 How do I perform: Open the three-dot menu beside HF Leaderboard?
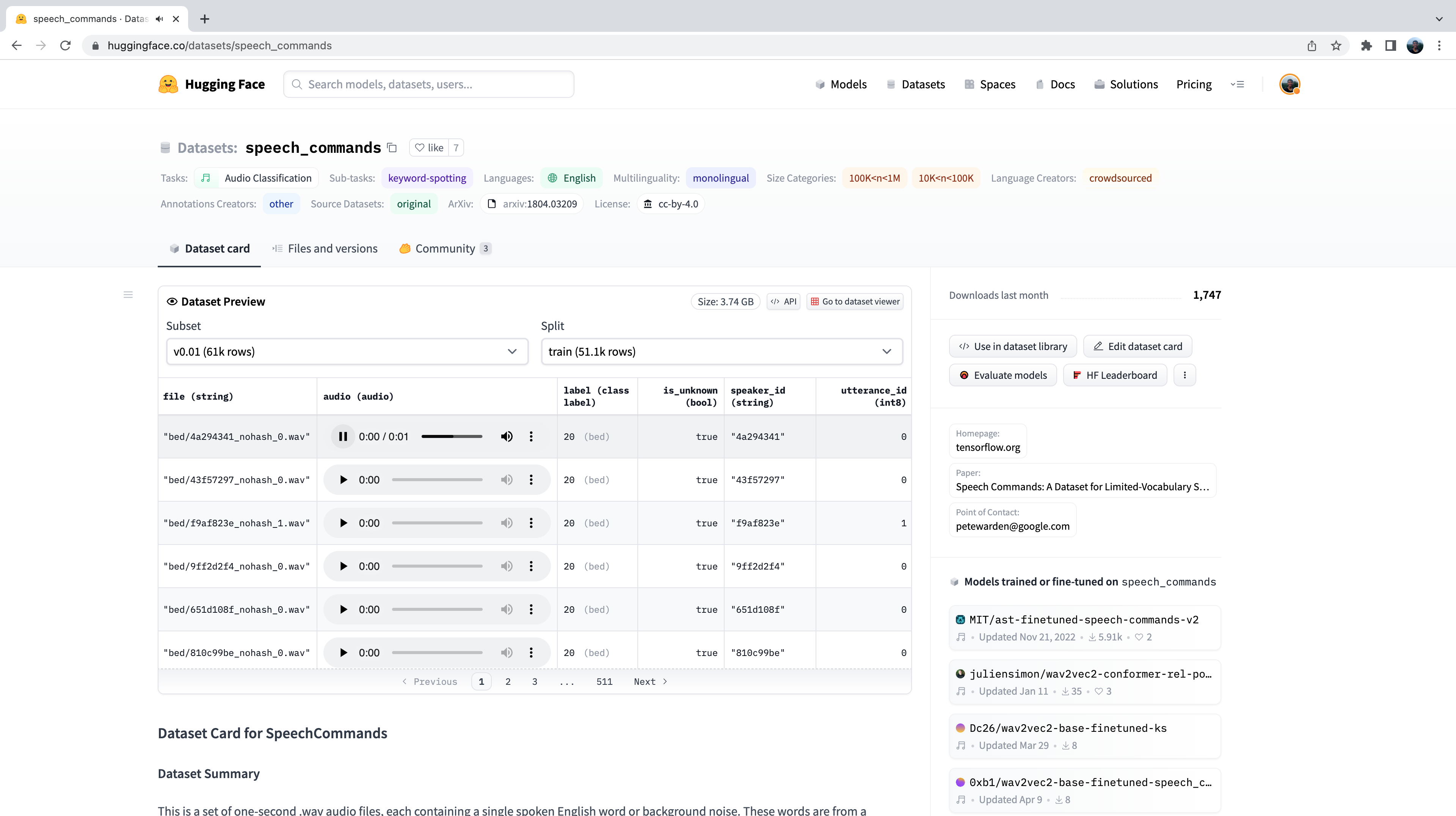click(x=1185, y=375)
